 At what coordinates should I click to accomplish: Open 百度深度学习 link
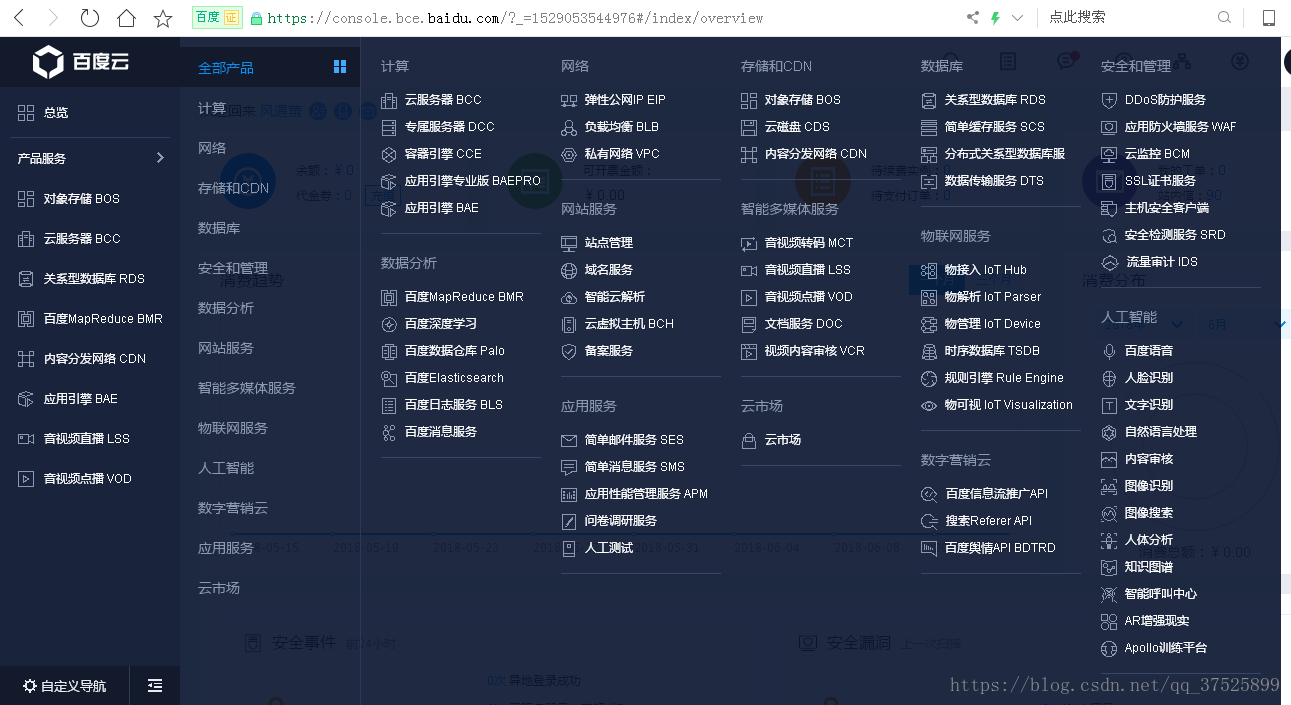(441, 324)
